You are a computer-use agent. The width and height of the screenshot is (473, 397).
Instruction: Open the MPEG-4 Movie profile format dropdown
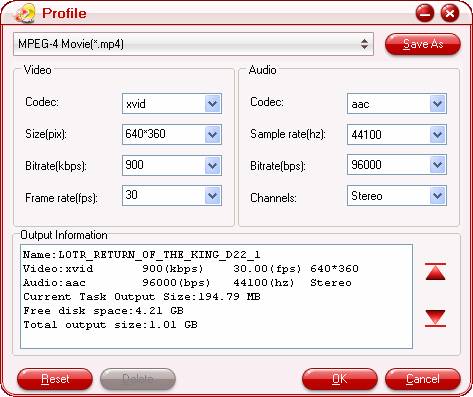tap(193, 44)
